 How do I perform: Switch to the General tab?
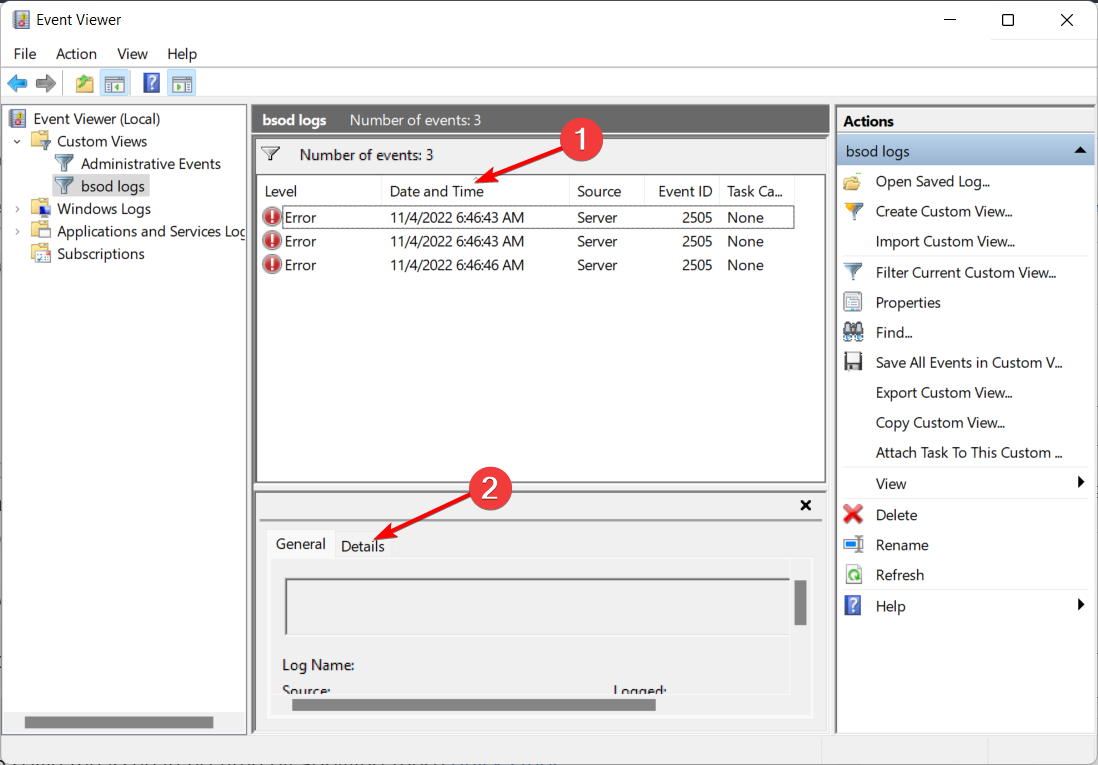300,544
